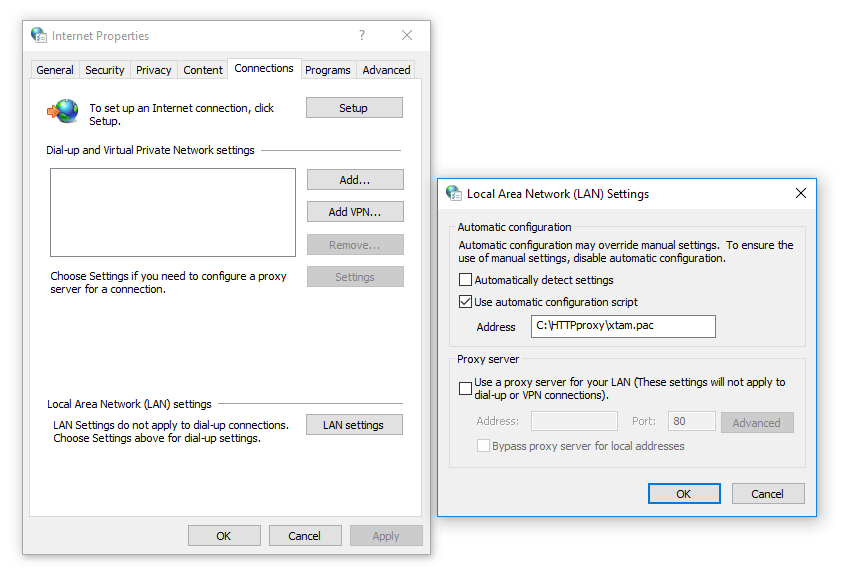
Task: Close the Local Area Network Settings dialog
Action: pos(800,193)
